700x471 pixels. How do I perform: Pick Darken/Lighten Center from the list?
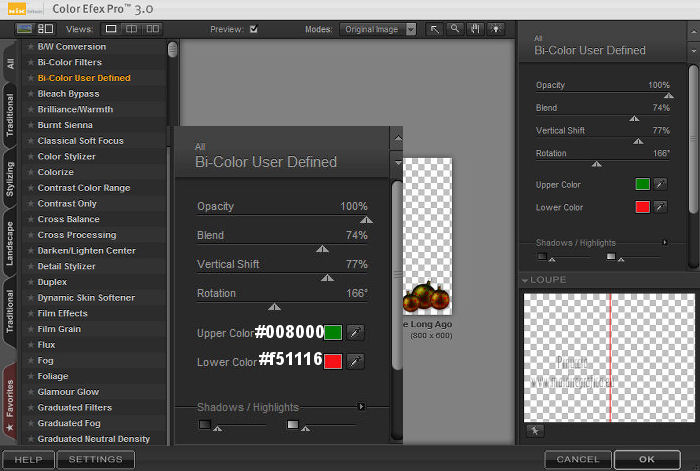87,250
